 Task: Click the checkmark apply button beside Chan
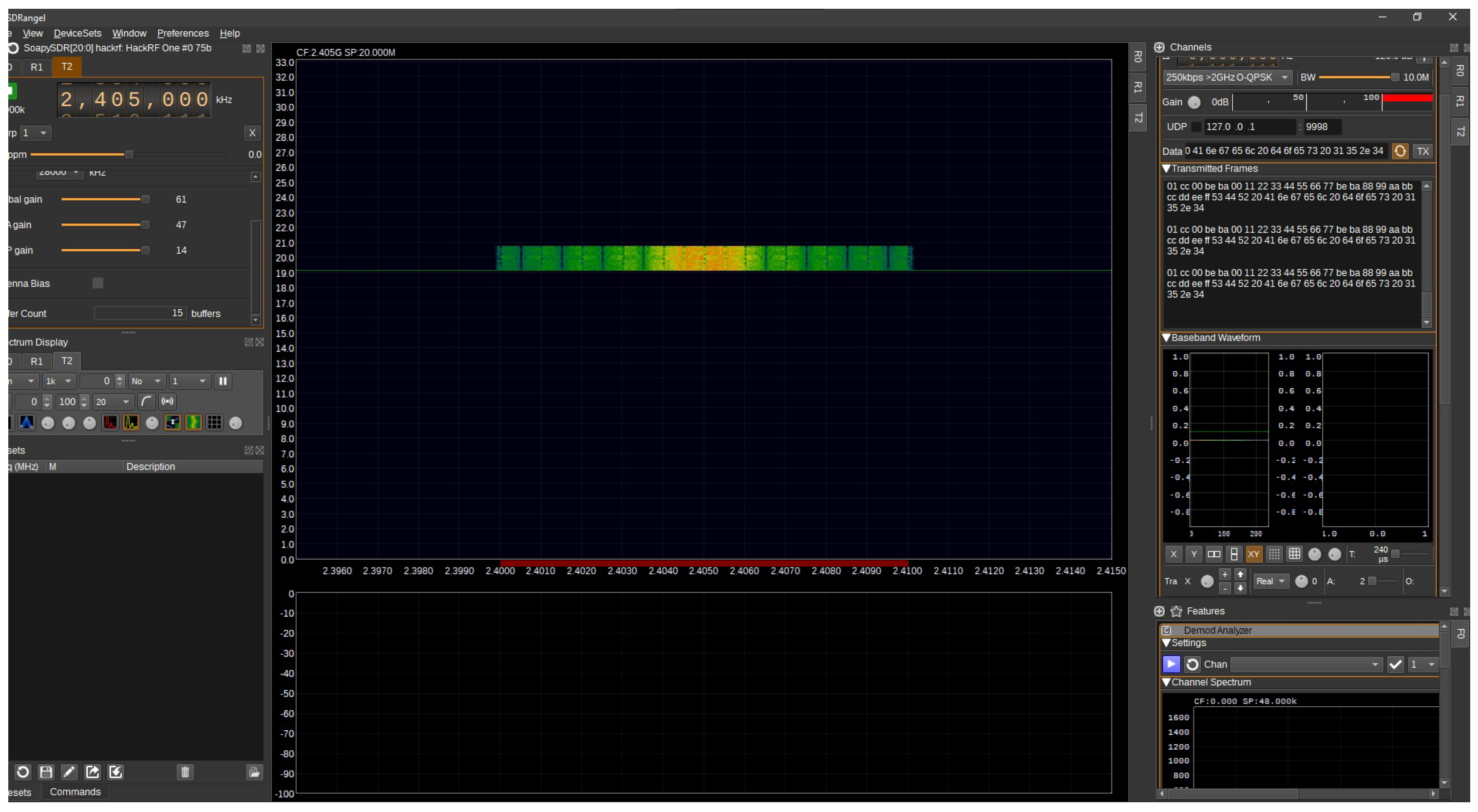click(1395, 664)
